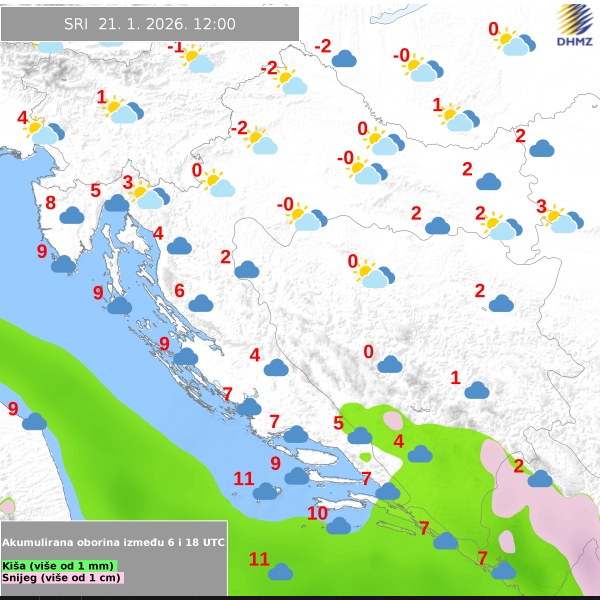
Task: Click the cloud icon beside temperature 6
Action: click(201, 303)
